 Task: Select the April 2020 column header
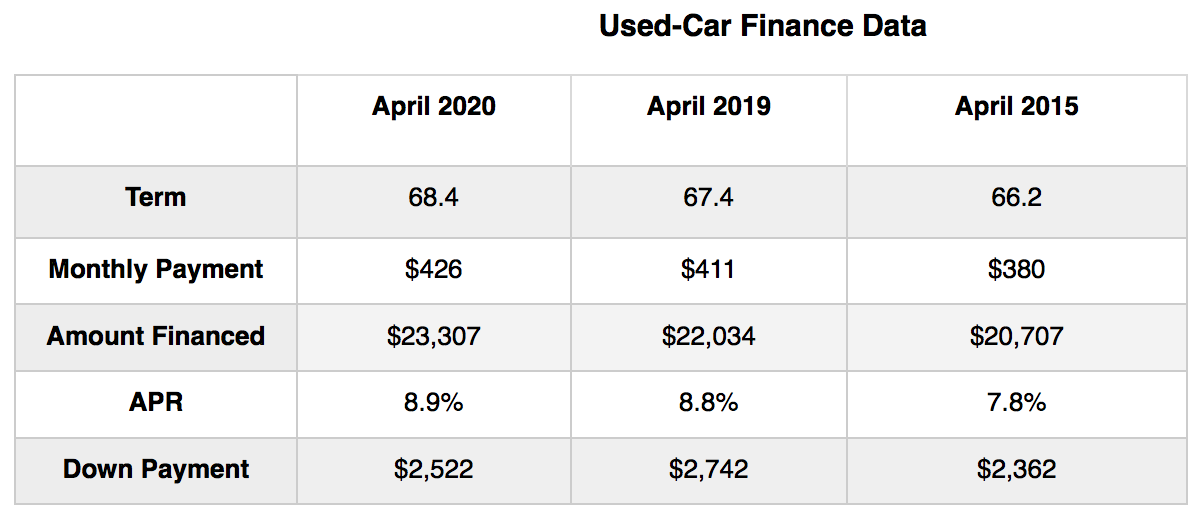[x=434, y=106]
